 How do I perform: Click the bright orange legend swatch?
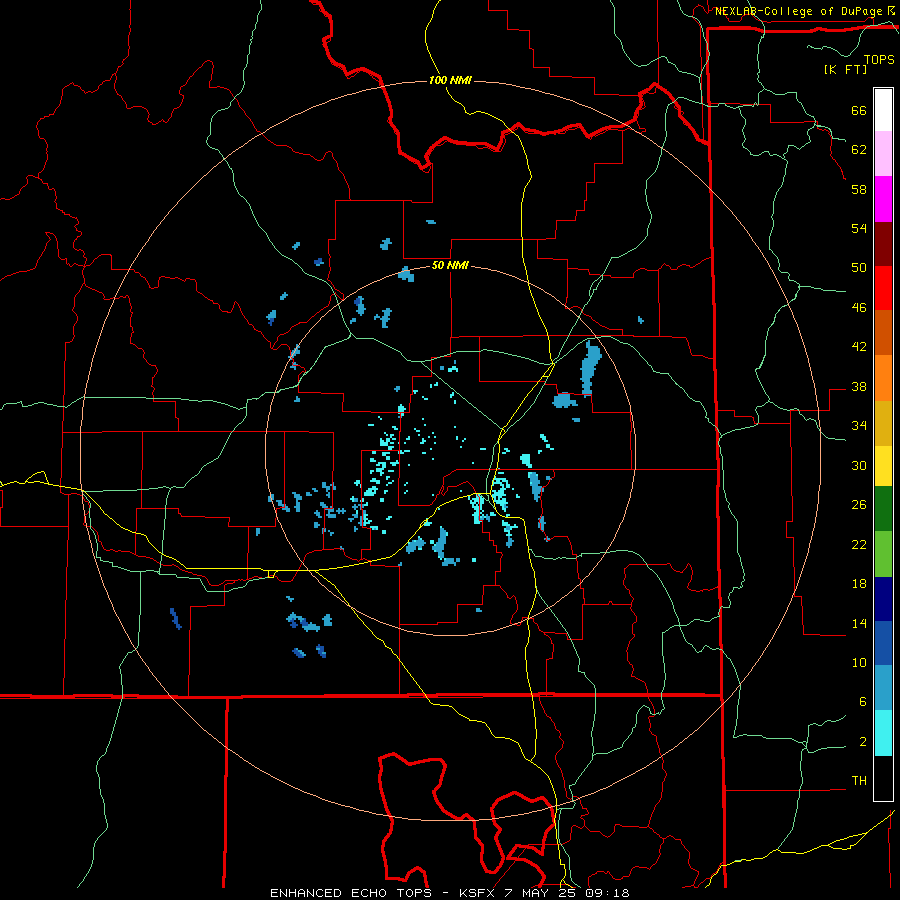point(883,378)
